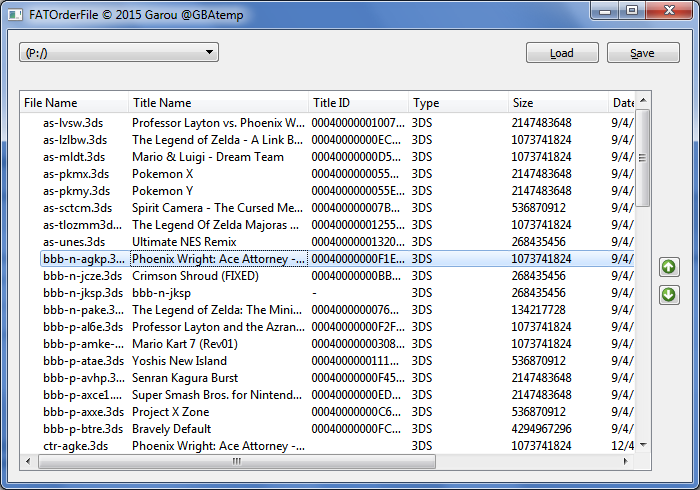Select file bbb-p-btre.3ds
Viewport: 700px width, 490px height.
[83, 429]
